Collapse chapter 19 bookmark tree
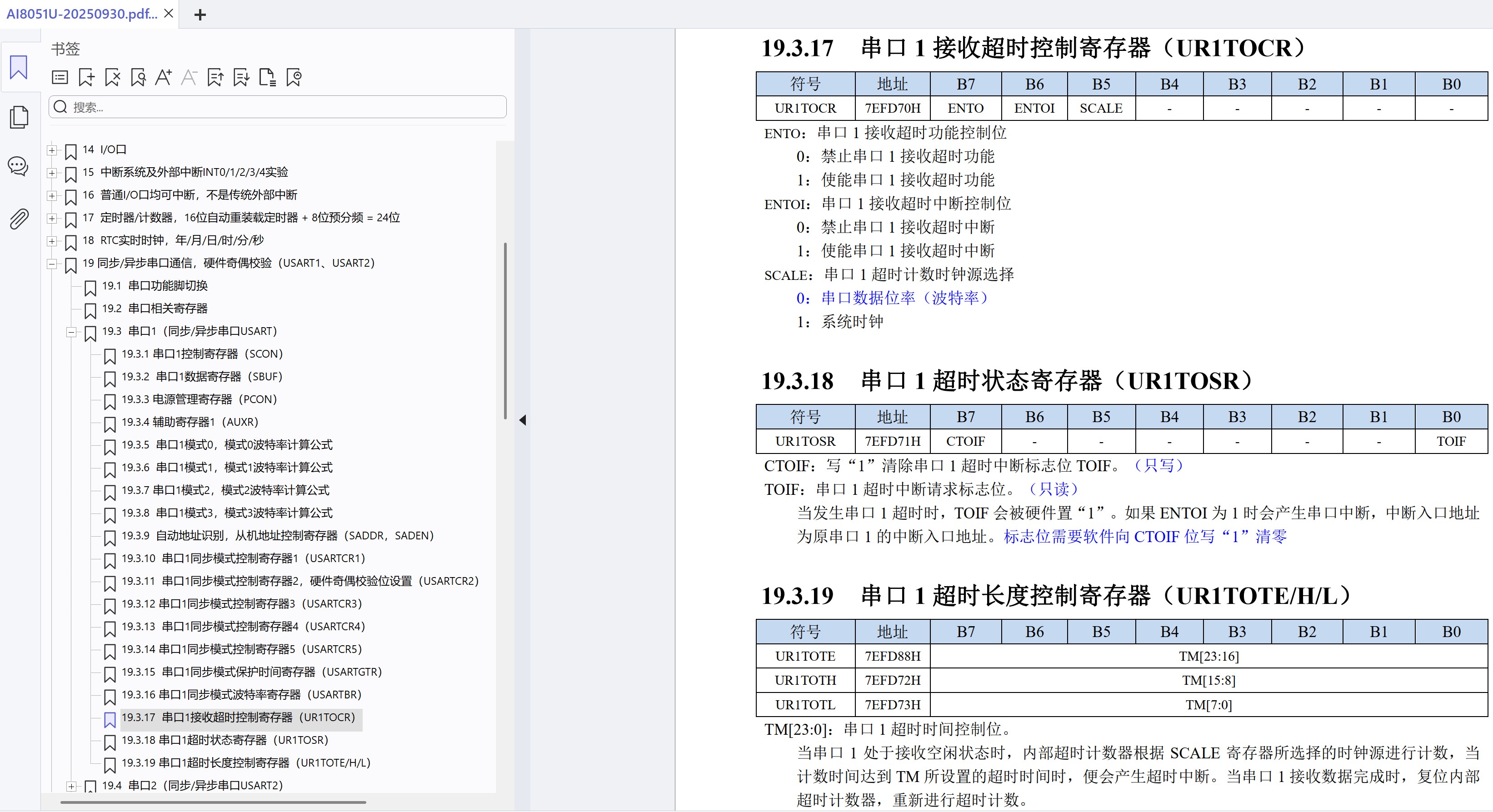Screen dimensions: 1493x812 tap(52, 264)
